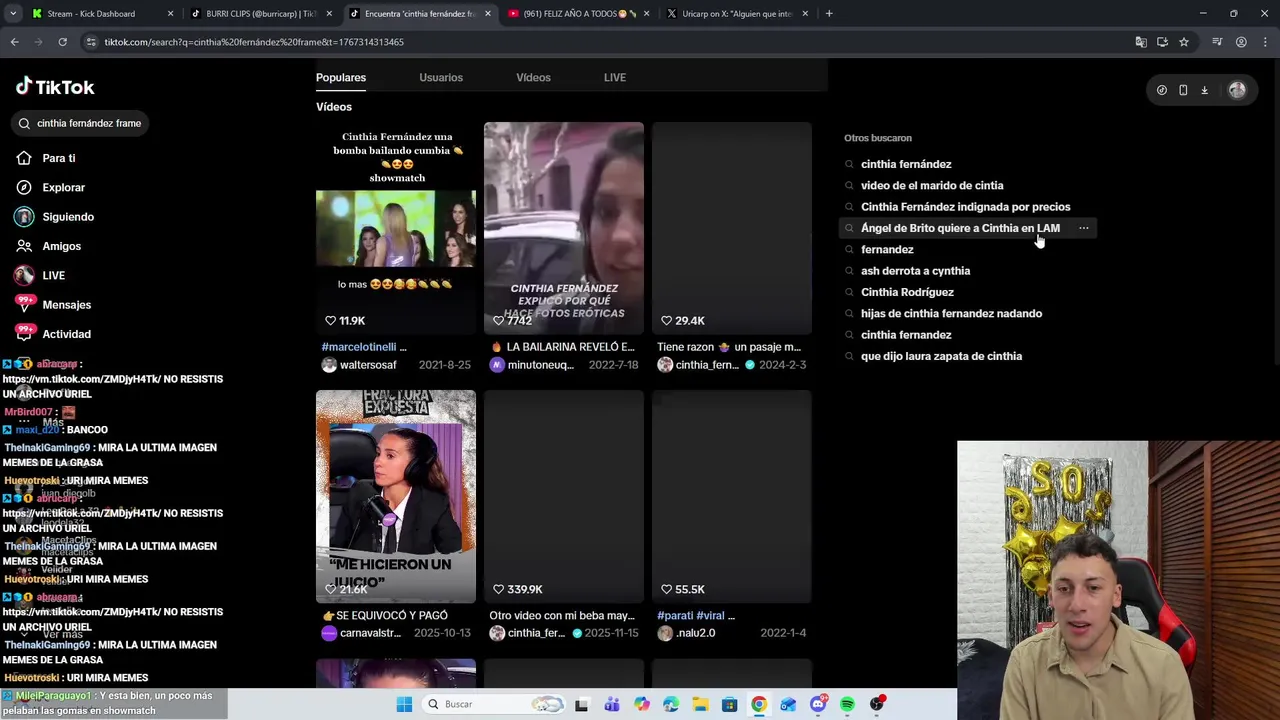Select 'Cinthia Fernández indignada por precios' suggestion
Viewport: 1280px width, 720px height.
pyautogui.click(x=965, y=207)
